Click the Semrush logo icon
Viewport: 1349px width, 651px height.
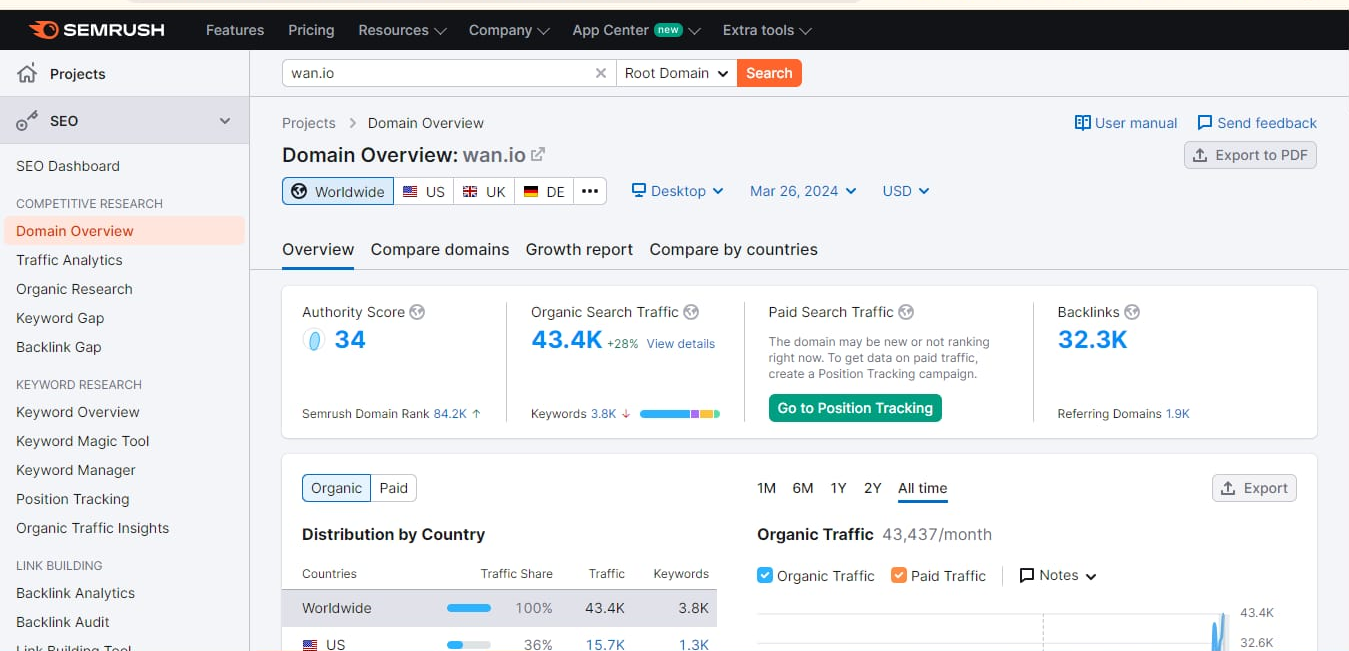[x=44, y=30]
